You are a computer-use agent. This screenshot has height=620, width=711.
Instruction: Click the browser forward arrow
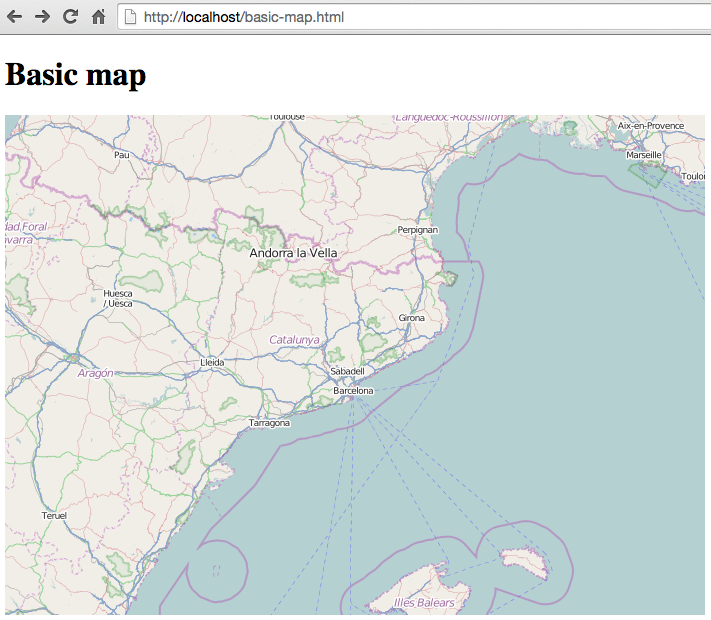pos(42,17)
